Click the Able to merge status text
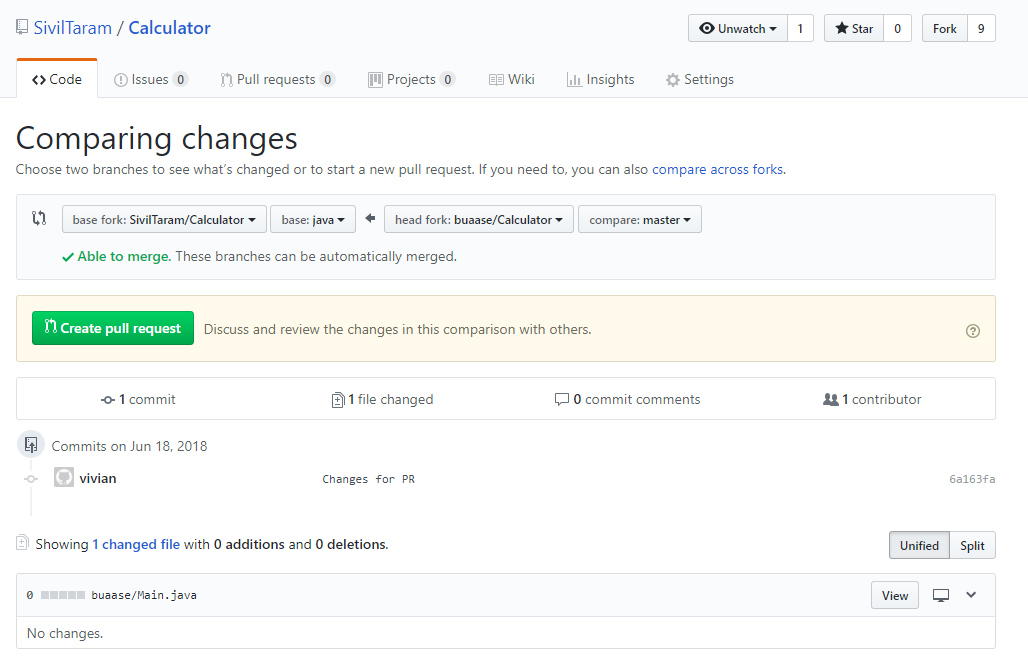The image size is (1028, 659). [124, 256]
